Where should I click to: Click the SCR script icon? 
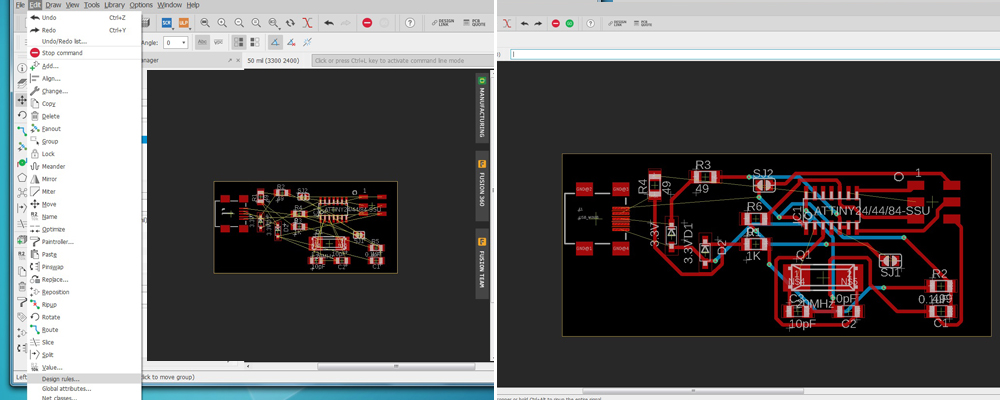pos(167,23)
